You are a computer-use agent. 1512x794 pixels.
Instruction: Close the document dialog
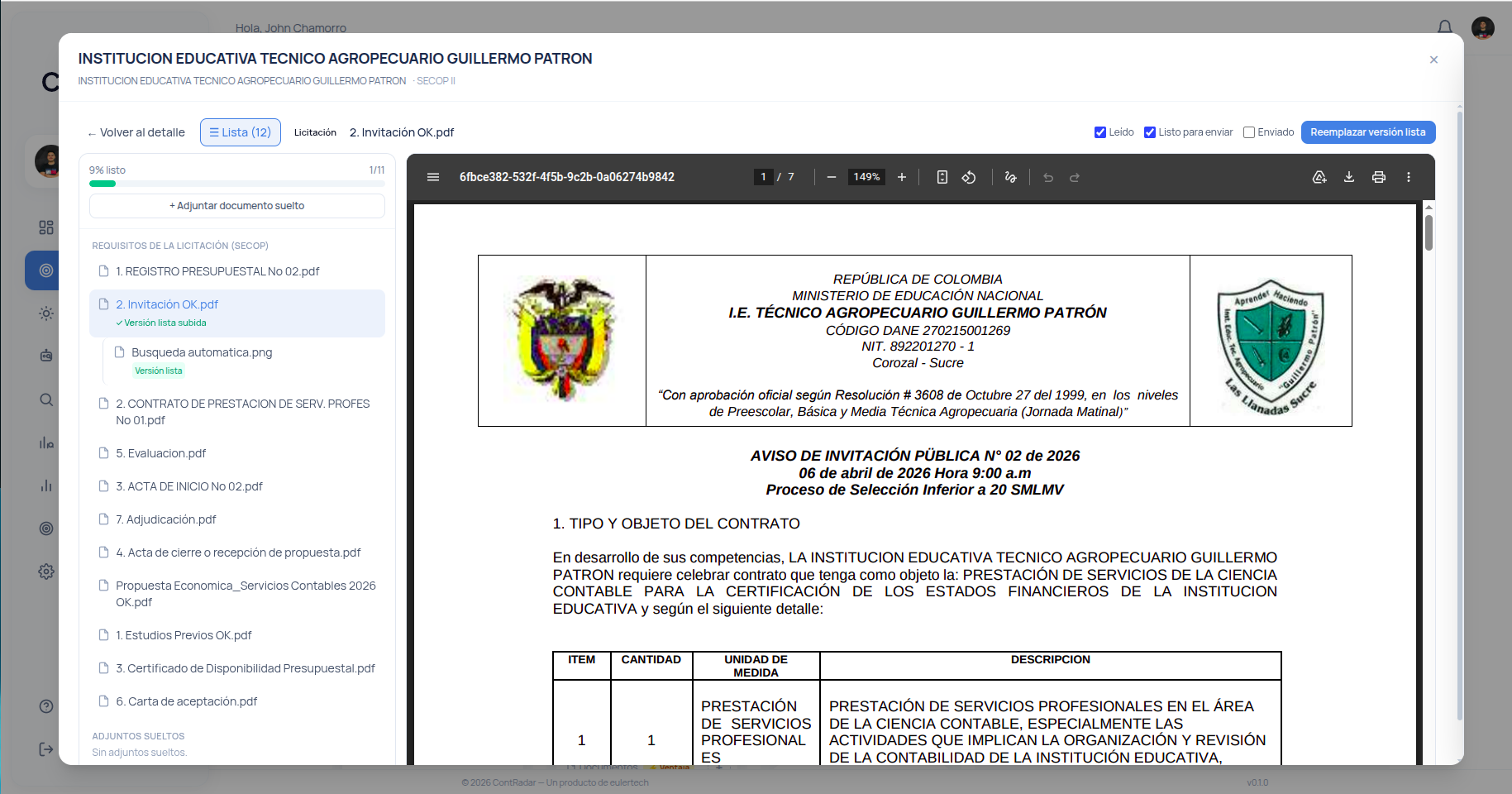pyautogui.click(x=1433, y=60)
